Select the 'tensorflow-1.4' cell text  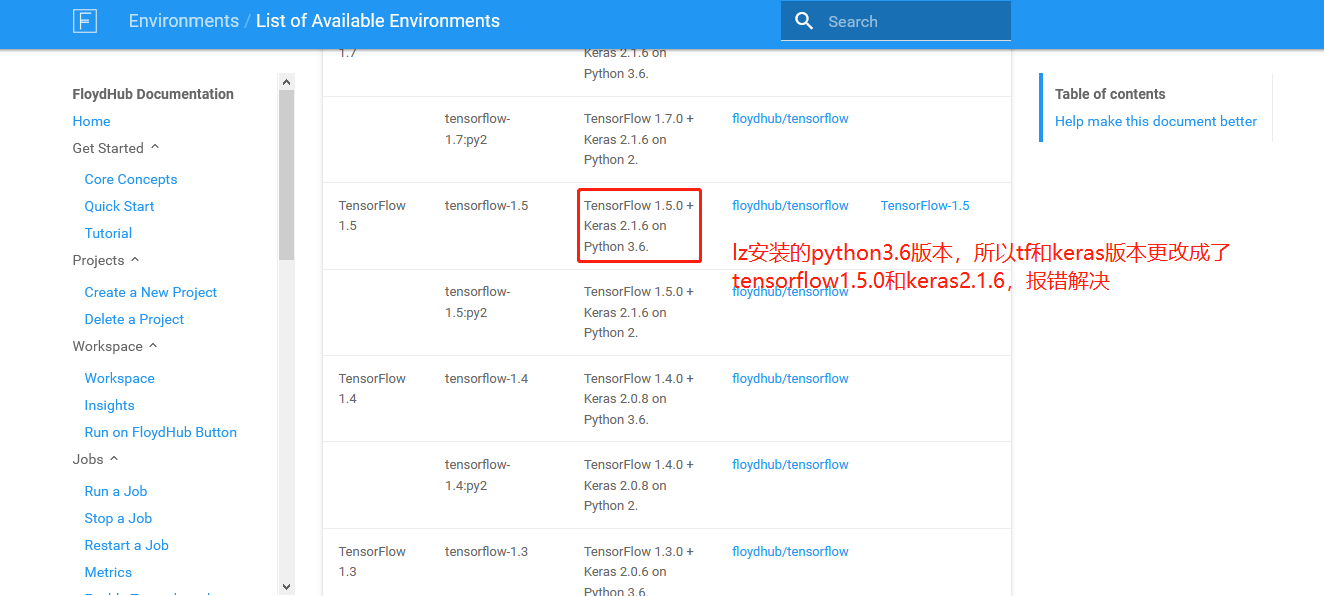tap(486, 378)
